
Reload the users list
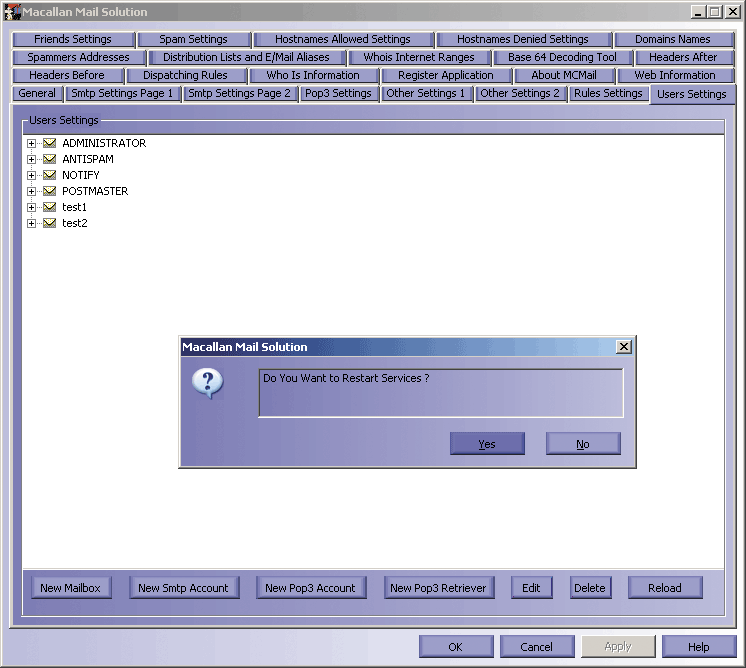tap(665, 588)
